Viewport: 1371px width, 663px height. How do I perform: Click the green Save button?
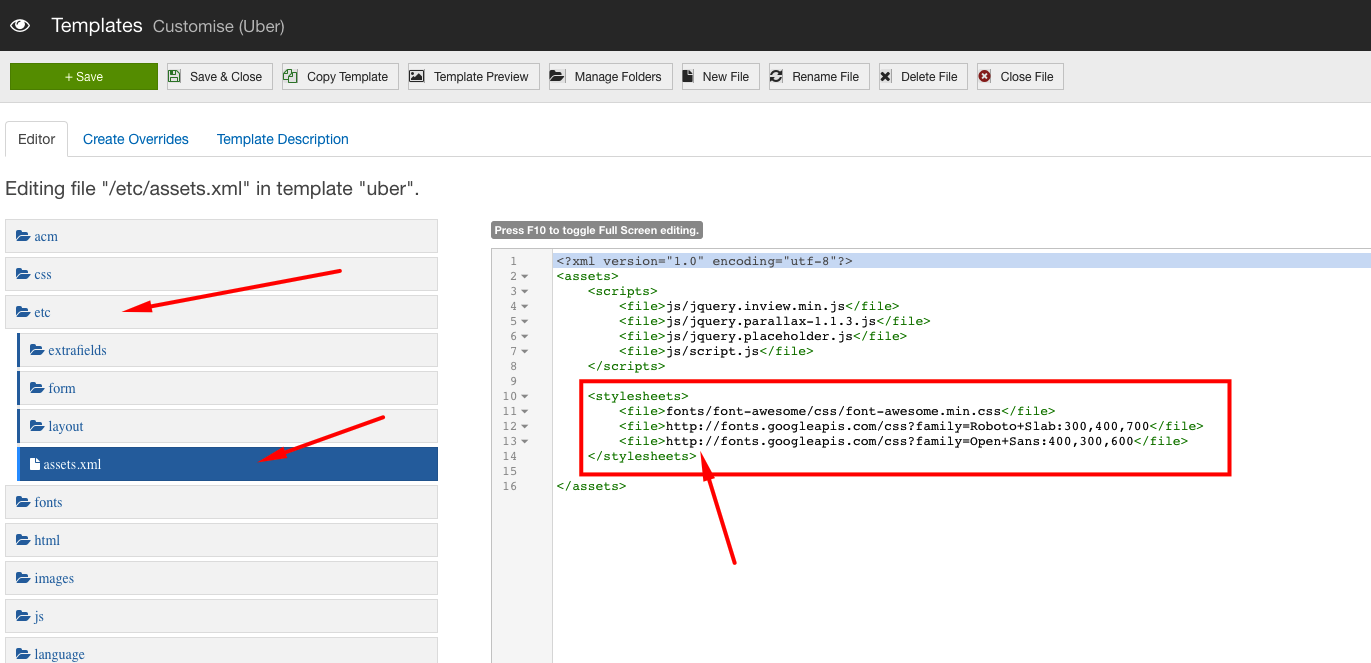84,77
